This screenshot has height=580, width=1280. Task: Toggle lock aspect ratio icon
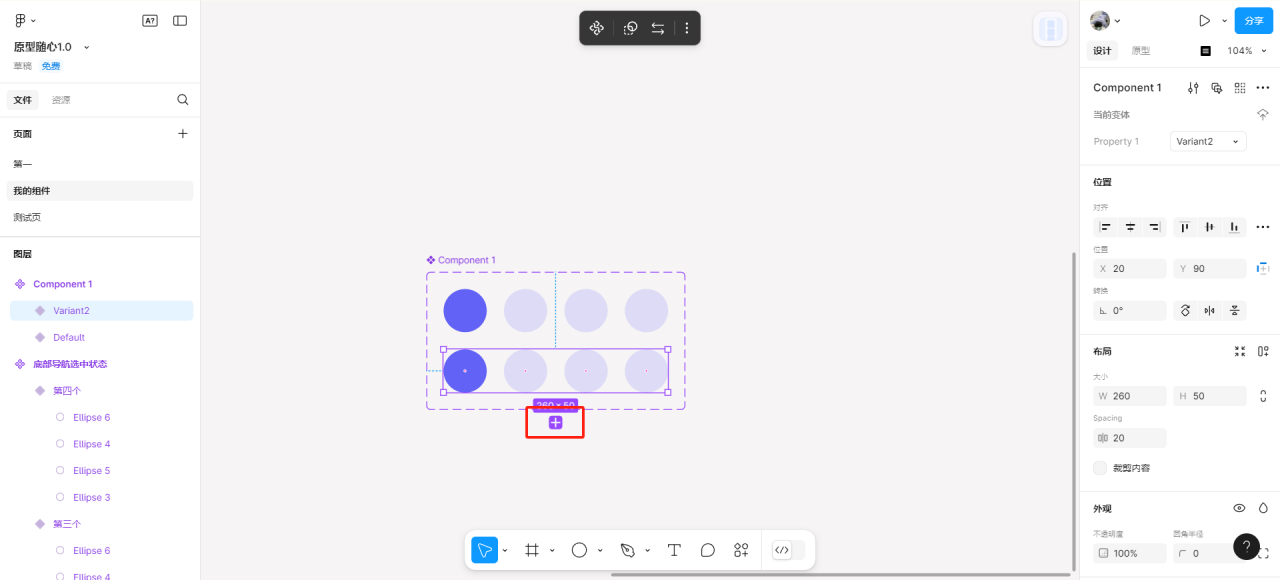pyautogui.click(x=1263, y=396)
